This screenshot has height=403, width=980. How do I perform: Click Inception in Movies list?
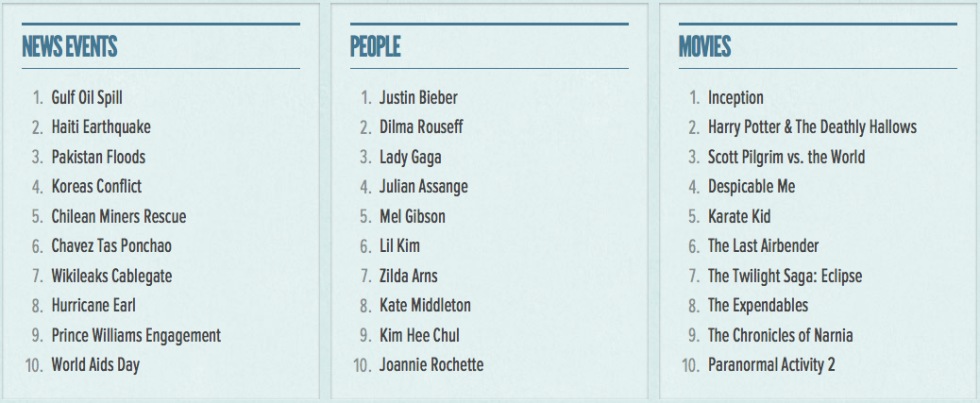tap(735, 97)
